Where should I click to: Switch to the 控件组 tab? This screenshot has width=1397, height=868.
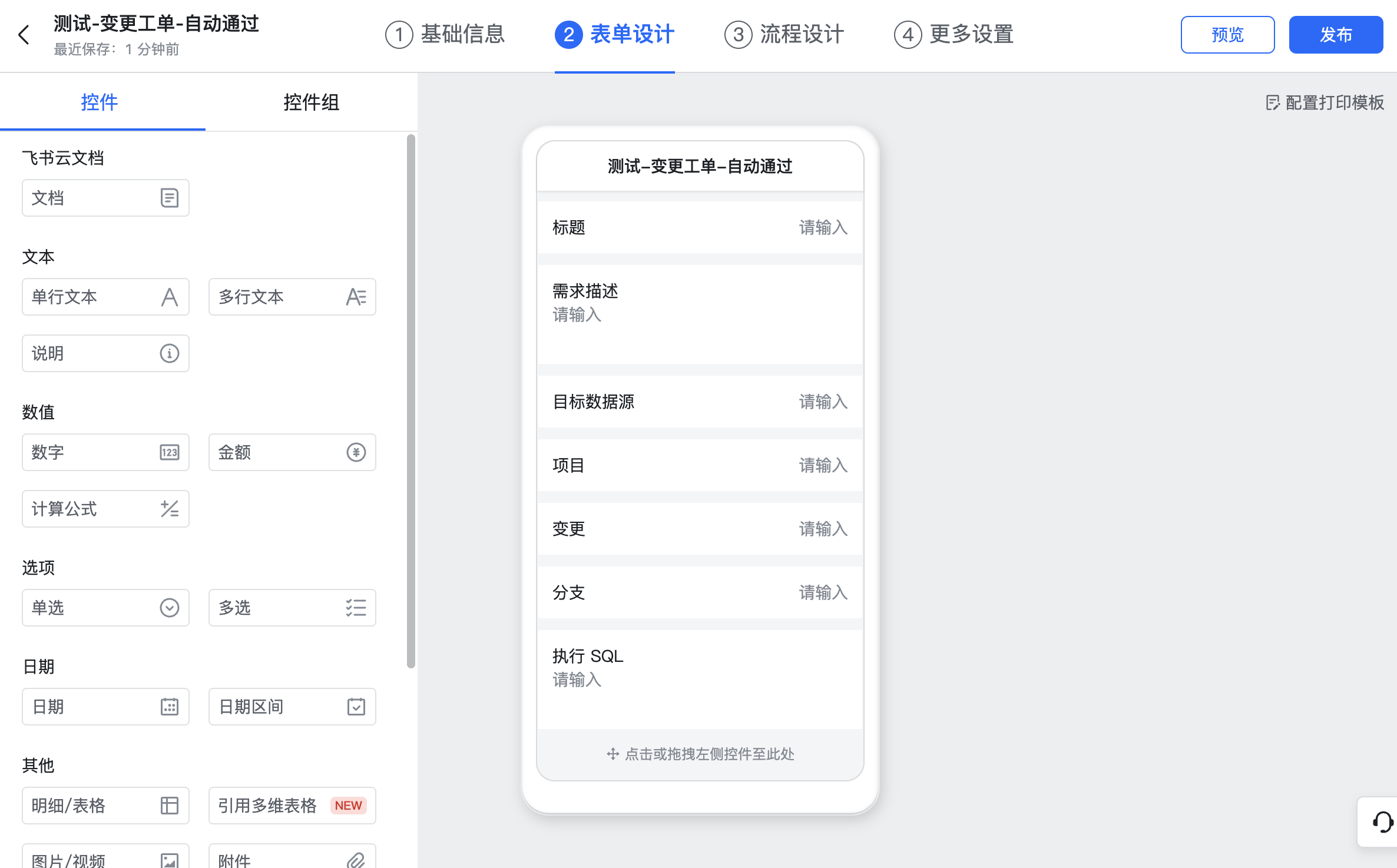311,102
